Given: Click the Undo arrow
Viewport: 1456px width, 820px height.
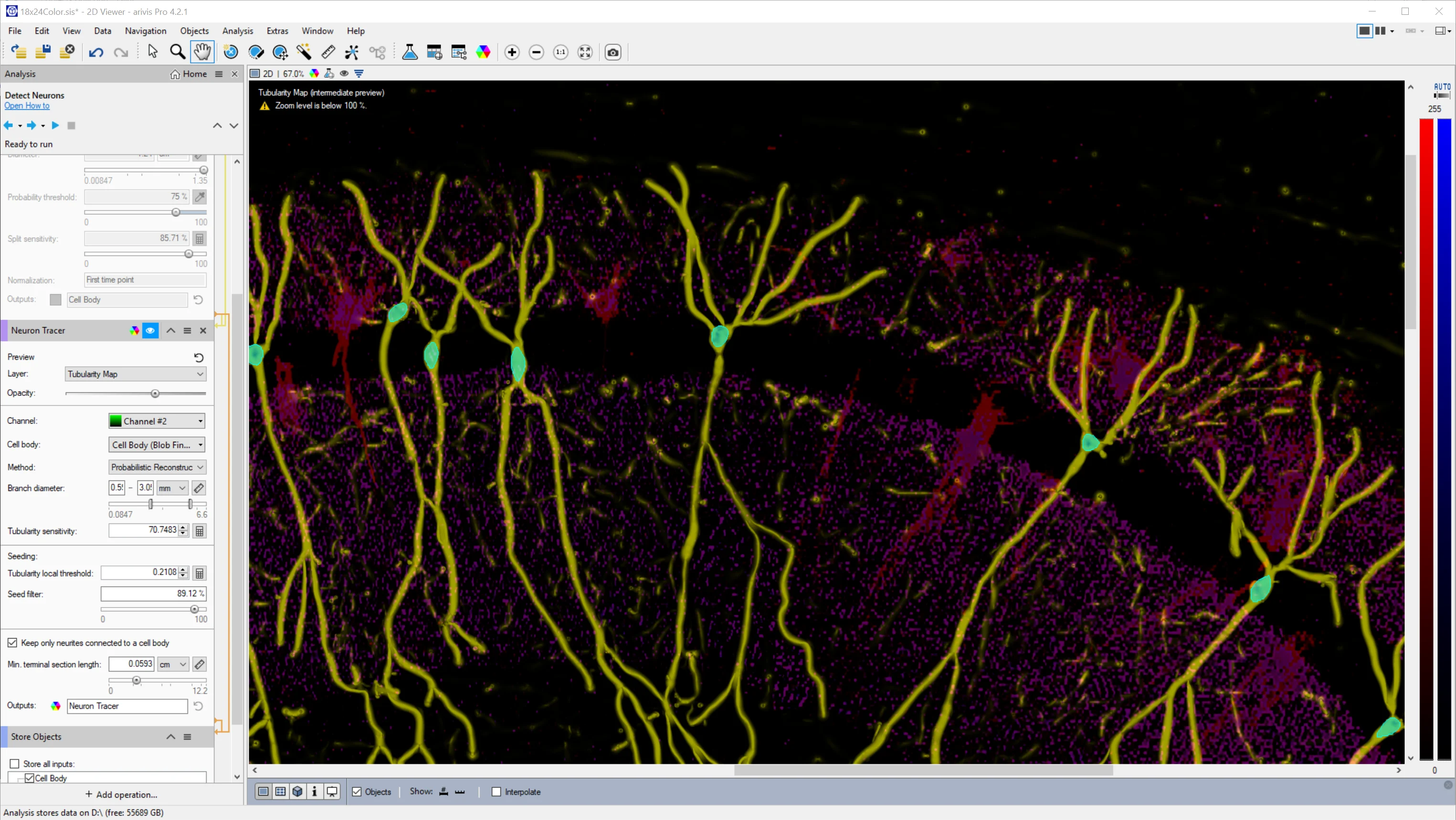Looking at the screenshot, I should (96, 53).
